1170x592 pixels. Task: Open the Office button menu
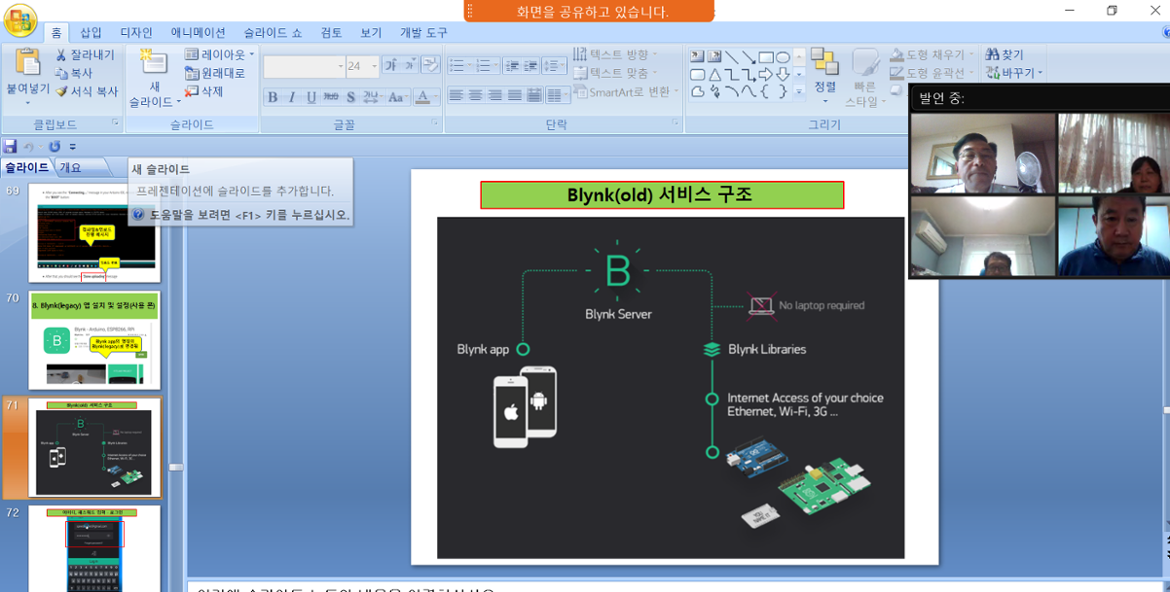(x=20, y=20)
